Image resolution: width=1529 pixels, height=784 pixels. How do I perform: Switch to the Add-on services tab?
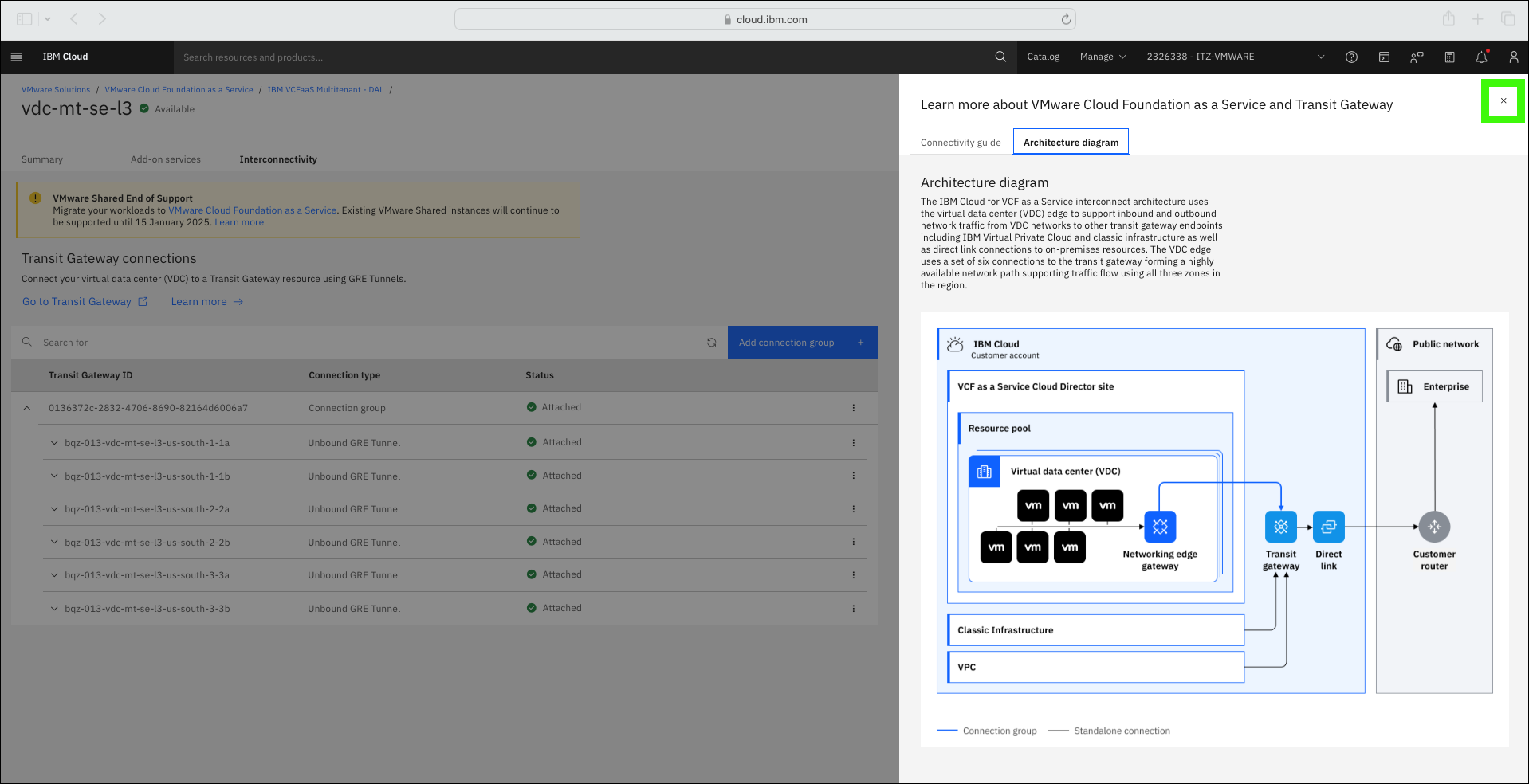(166, 159)
